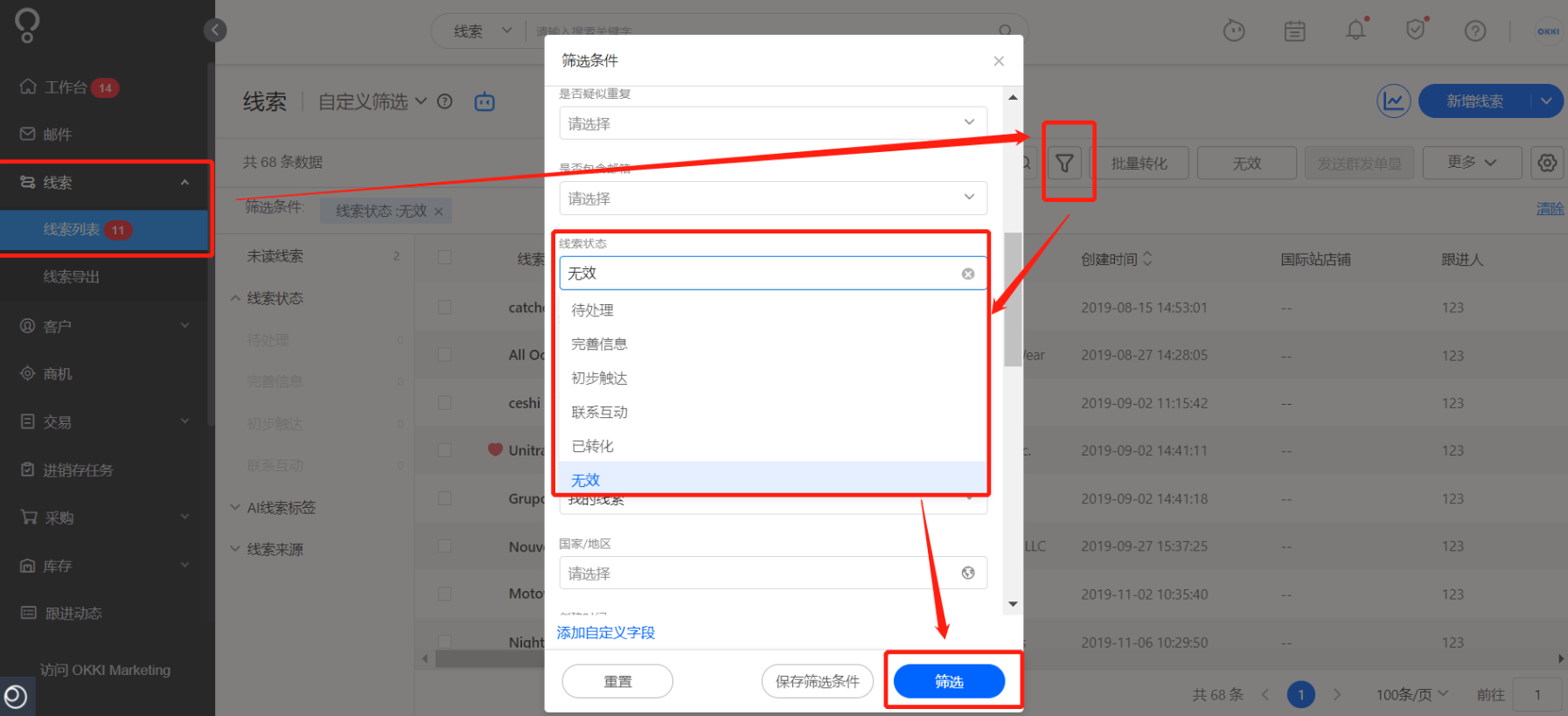The height and width of the screenshot is (716, 1568).
Task: Check the row with 2019-08-15 14:53:01
Action: pos(444,308)
